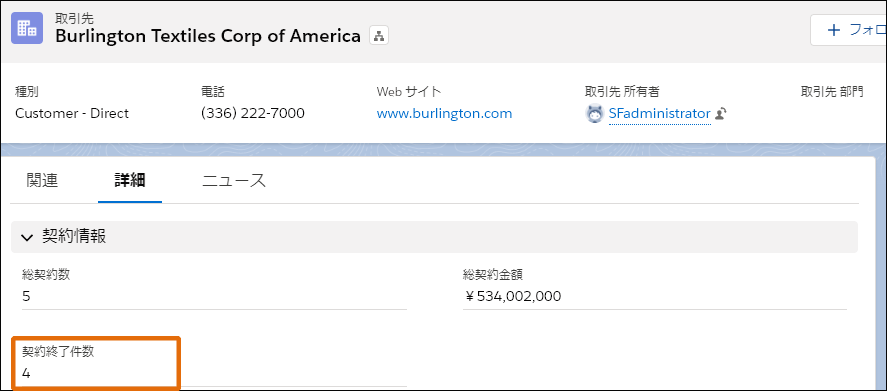This screenshot has height=391, width=887.
Task: Switch to the 関連 tab
Action: [42, 181]
